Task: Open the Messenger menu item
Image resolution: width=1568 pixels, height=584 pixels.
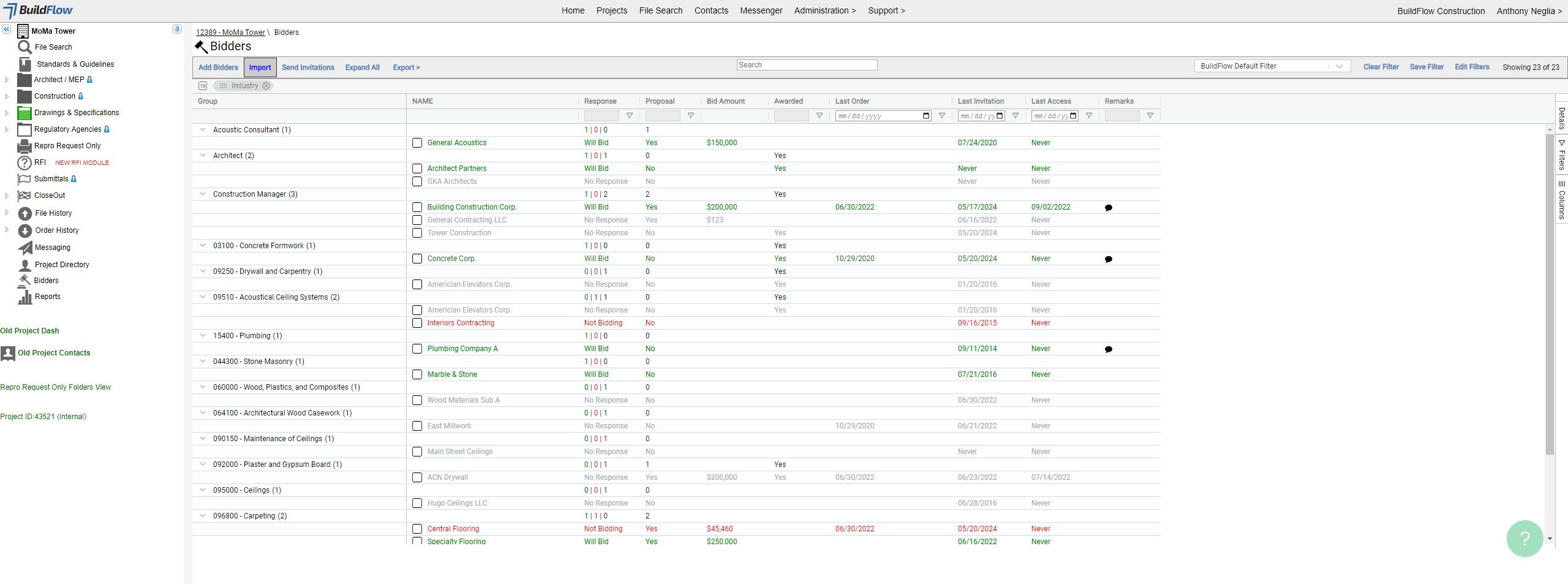Action: pyautogui.click(x=761, y=10)
